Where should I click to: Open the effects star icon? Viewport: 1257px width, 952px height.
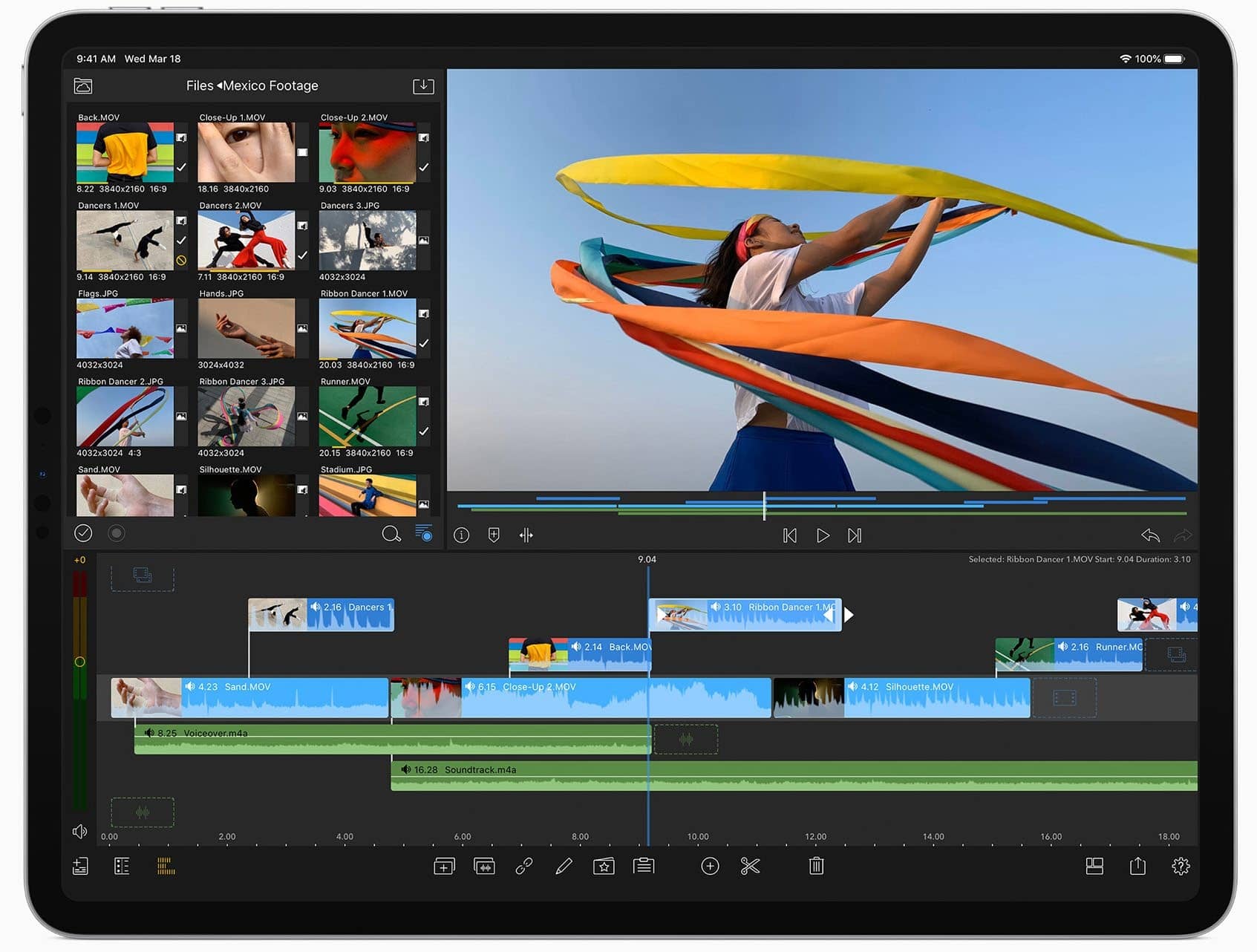[604, 866]
